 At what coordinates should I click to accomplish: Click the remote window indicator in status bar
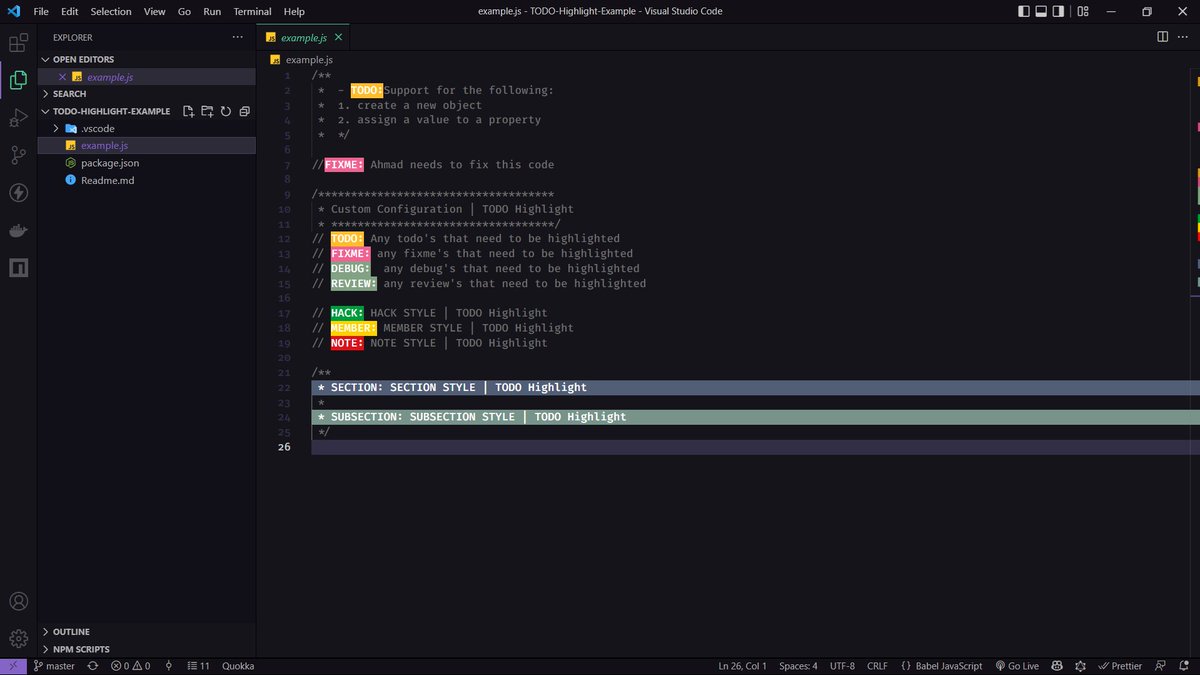click(13, 666)
